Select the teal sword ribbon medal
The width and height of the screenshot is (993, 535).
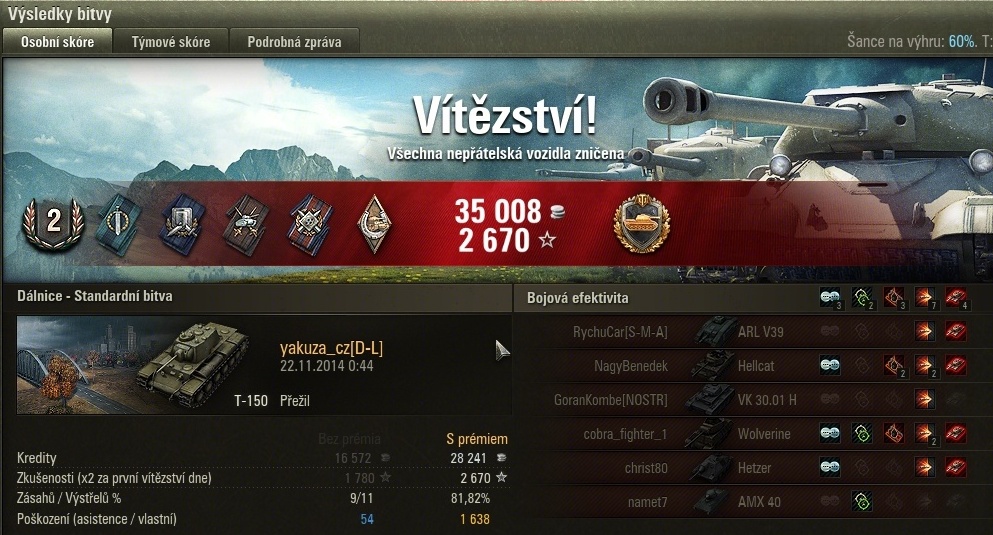pos(118,224)
